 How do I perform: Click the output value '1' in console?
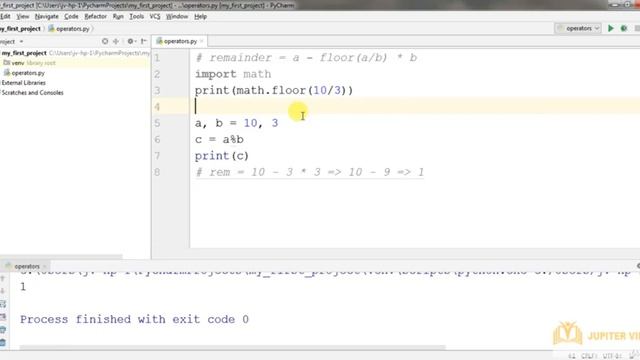23,287
